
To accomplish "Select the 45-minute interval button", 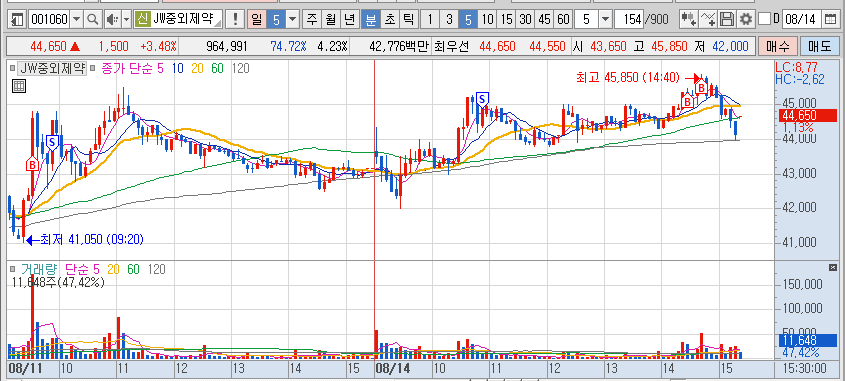I will point(544,20).
